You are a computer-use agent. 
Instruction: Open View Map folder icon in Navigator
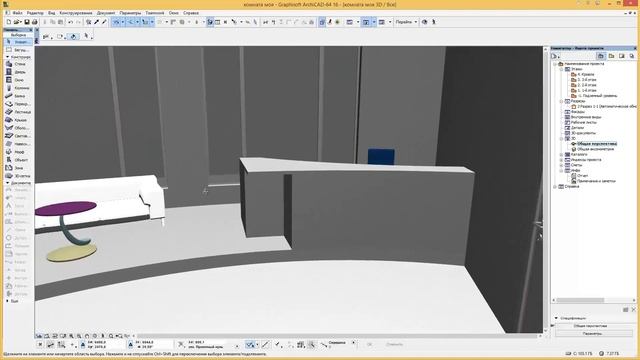coord(611,56)
